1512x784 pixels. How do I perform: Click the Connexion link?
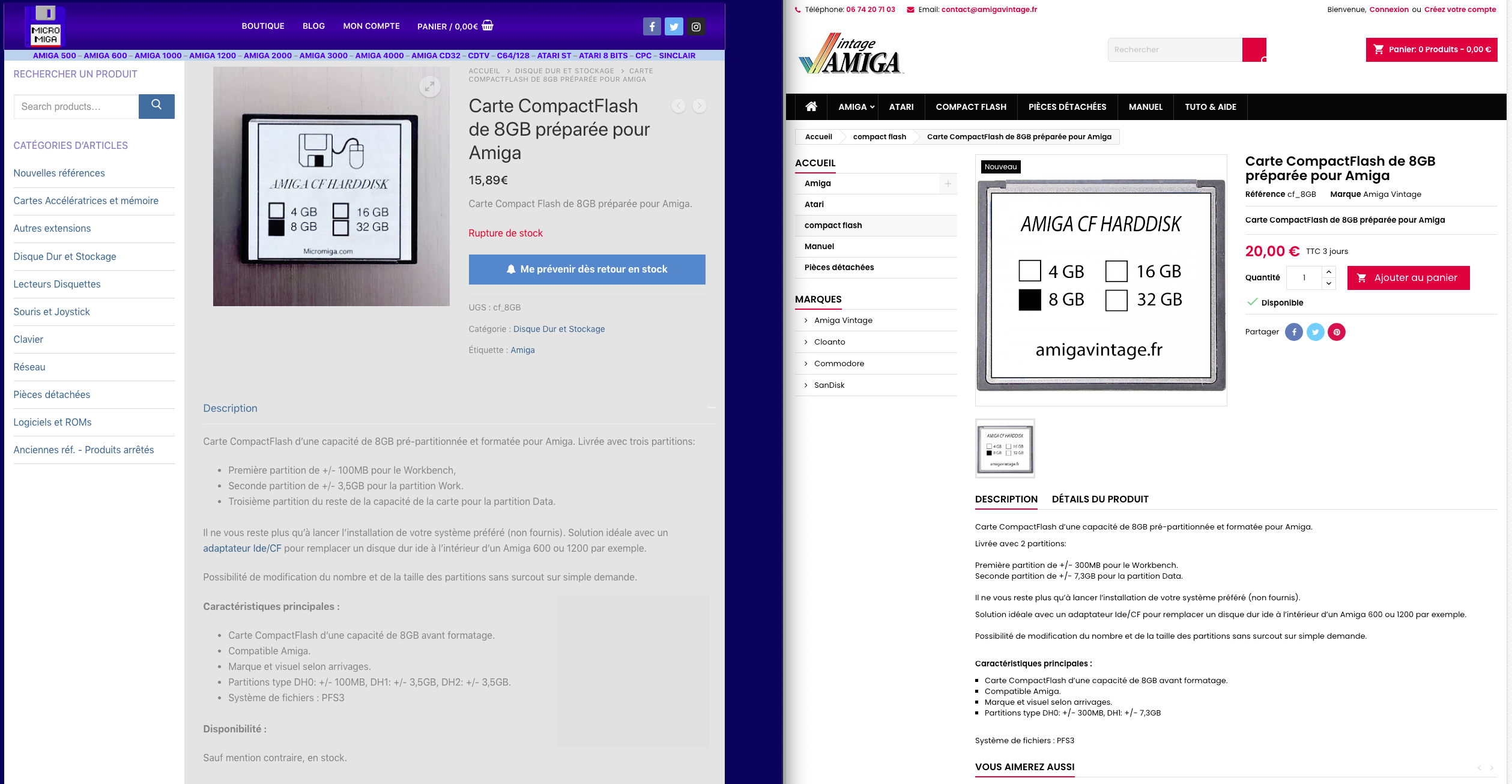(x=1389, y=10)
